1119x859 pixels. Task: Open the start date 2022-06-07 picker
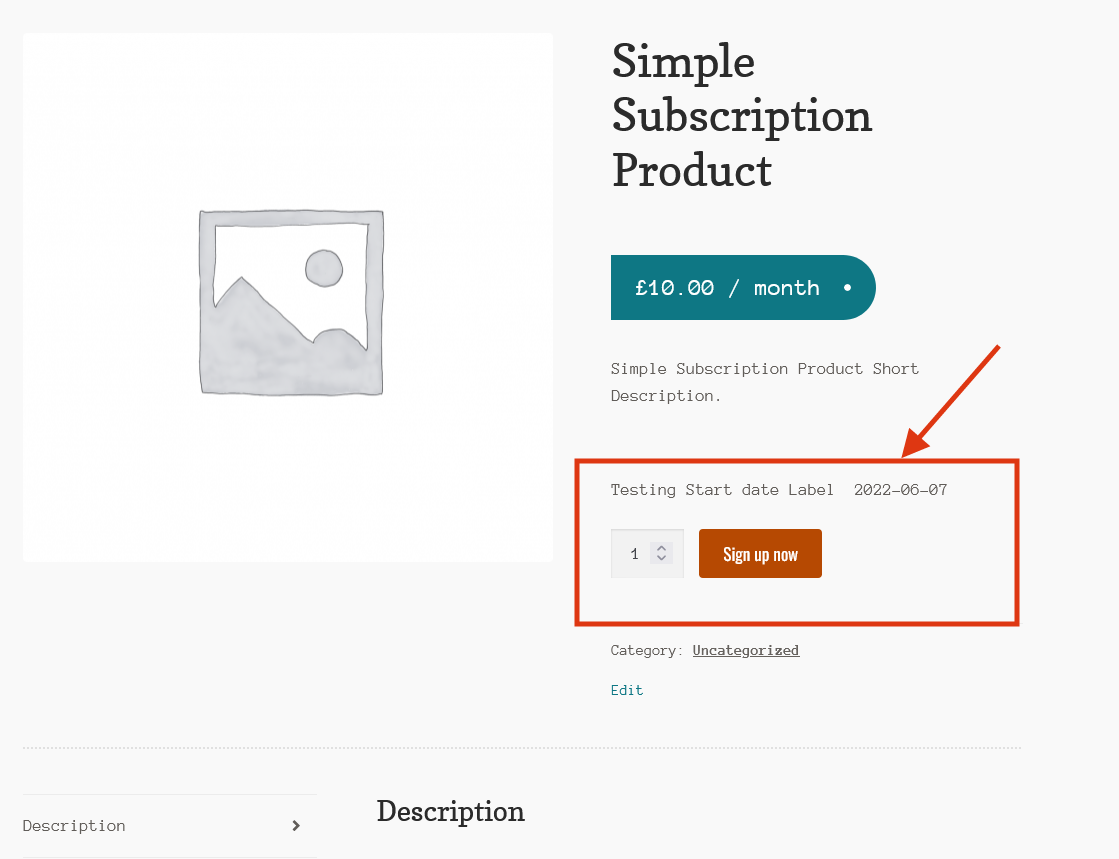click(900, 490)
